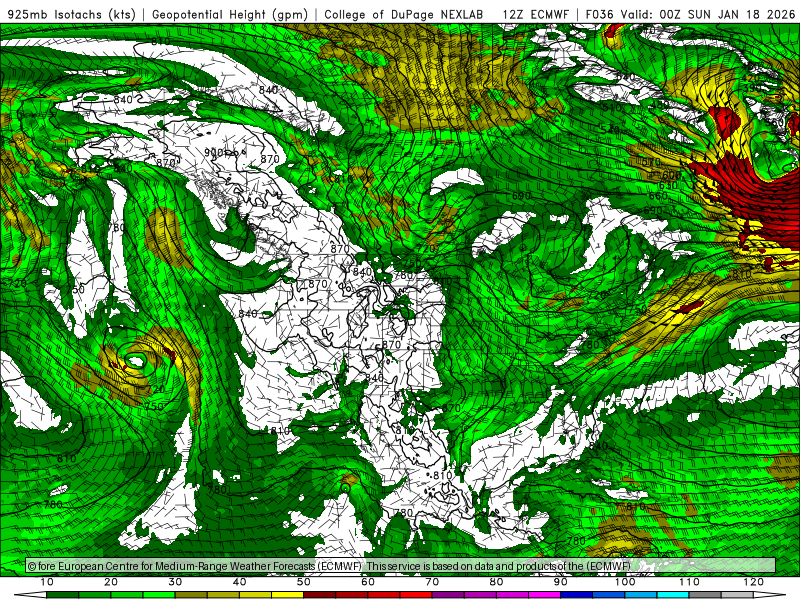Click the '630' height contour label

point(668,185)
